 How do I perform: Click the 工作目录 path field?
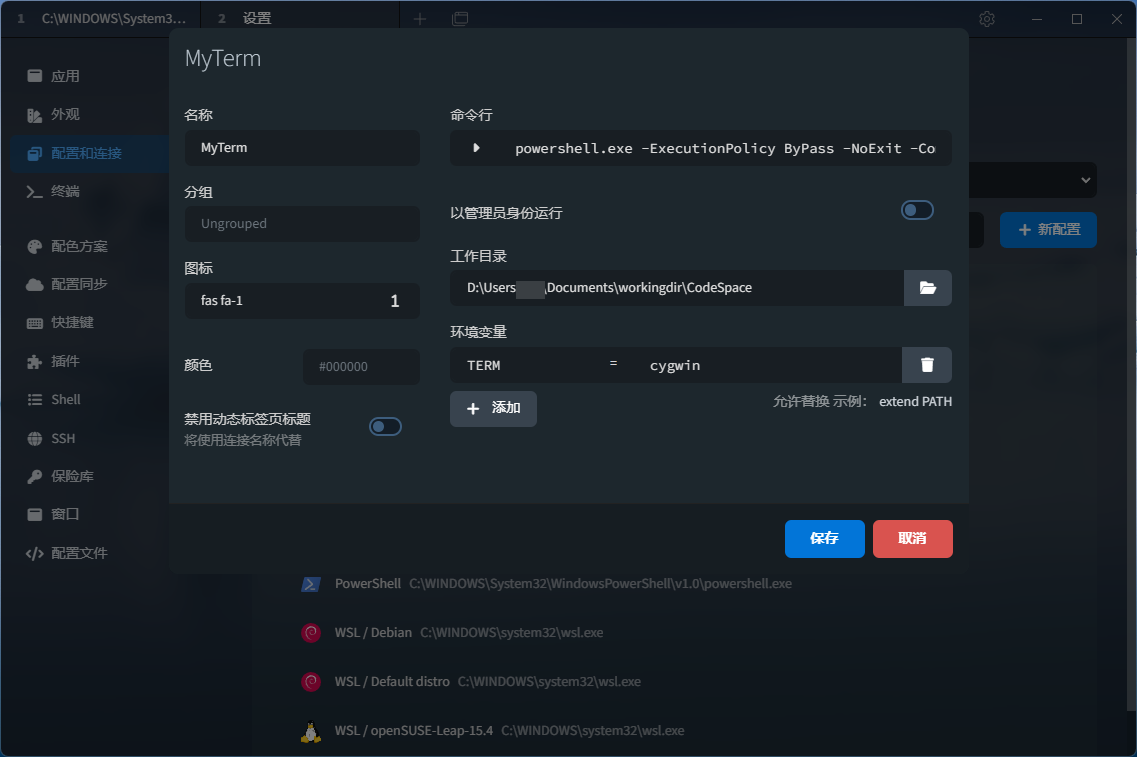coord(677,288)
